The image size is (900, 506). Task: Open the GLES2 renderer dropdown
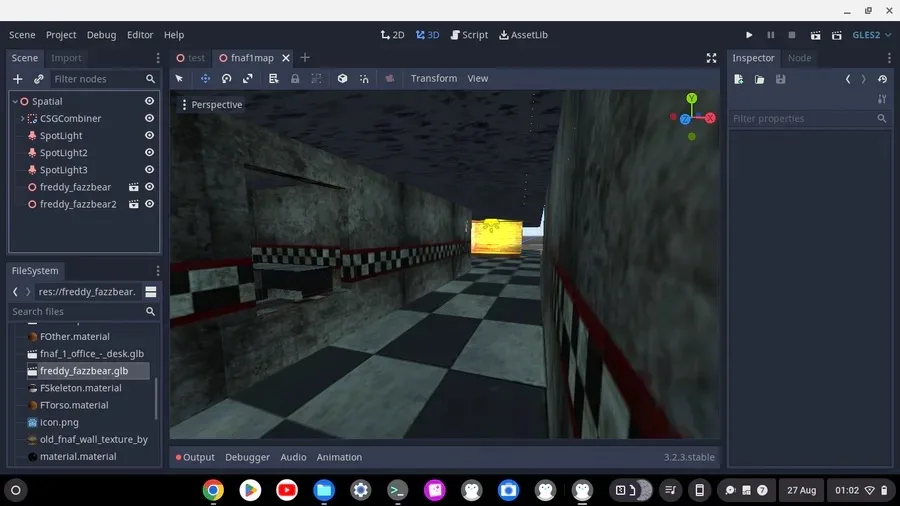(871, 35)
